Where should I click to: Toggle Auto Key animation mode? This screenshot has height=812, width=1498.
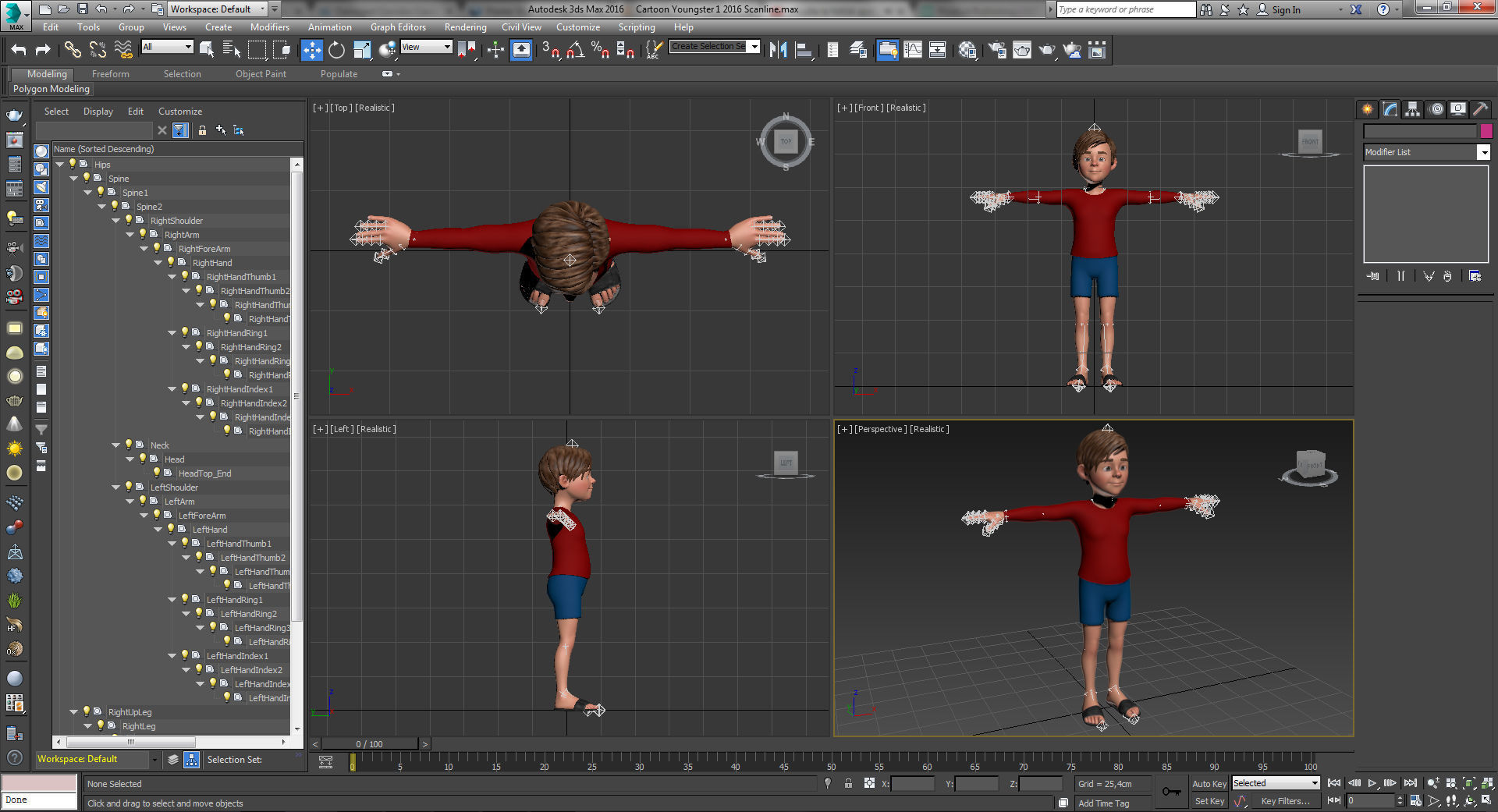point(1209,784)
